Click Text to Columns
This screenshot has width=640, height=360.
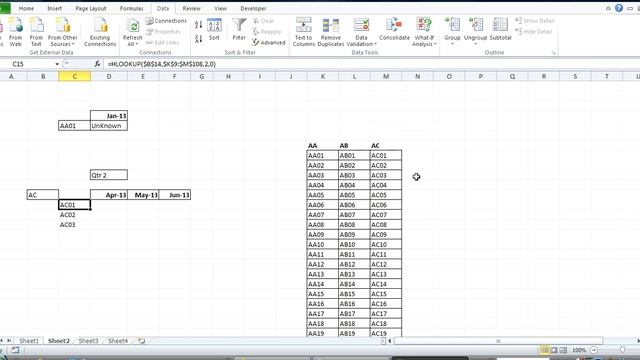(x=304, y=32)
